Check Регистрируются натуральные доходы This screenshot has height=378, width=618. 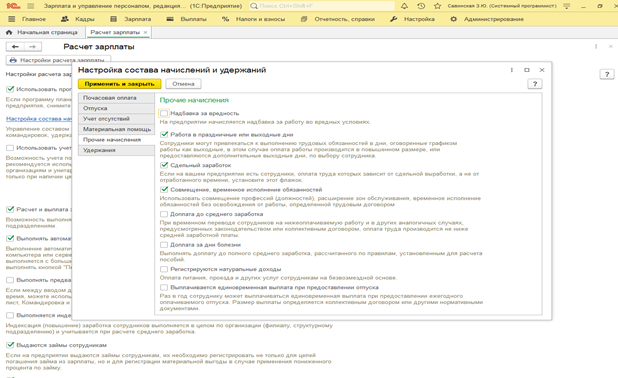click(x=164, y=269)
